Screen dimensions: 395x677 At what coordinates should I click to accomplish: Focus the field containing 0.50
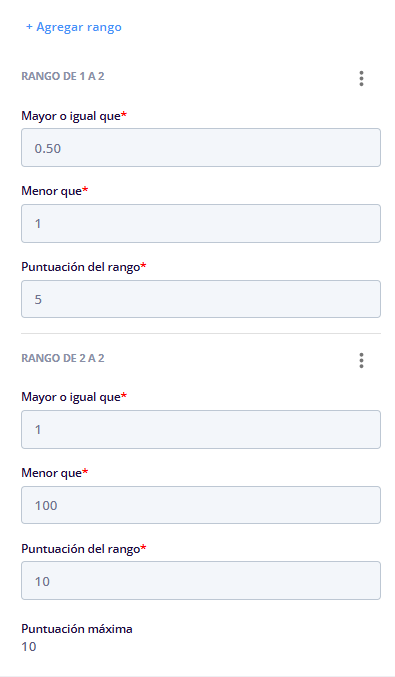201,148
